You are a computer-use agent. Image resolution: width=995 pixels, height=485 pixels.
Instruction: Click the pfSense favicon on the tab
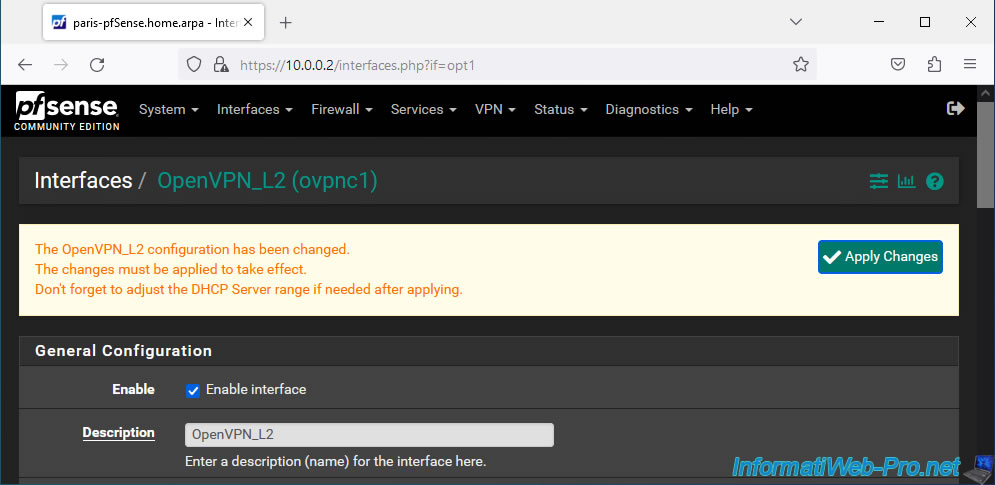[59, 22]
